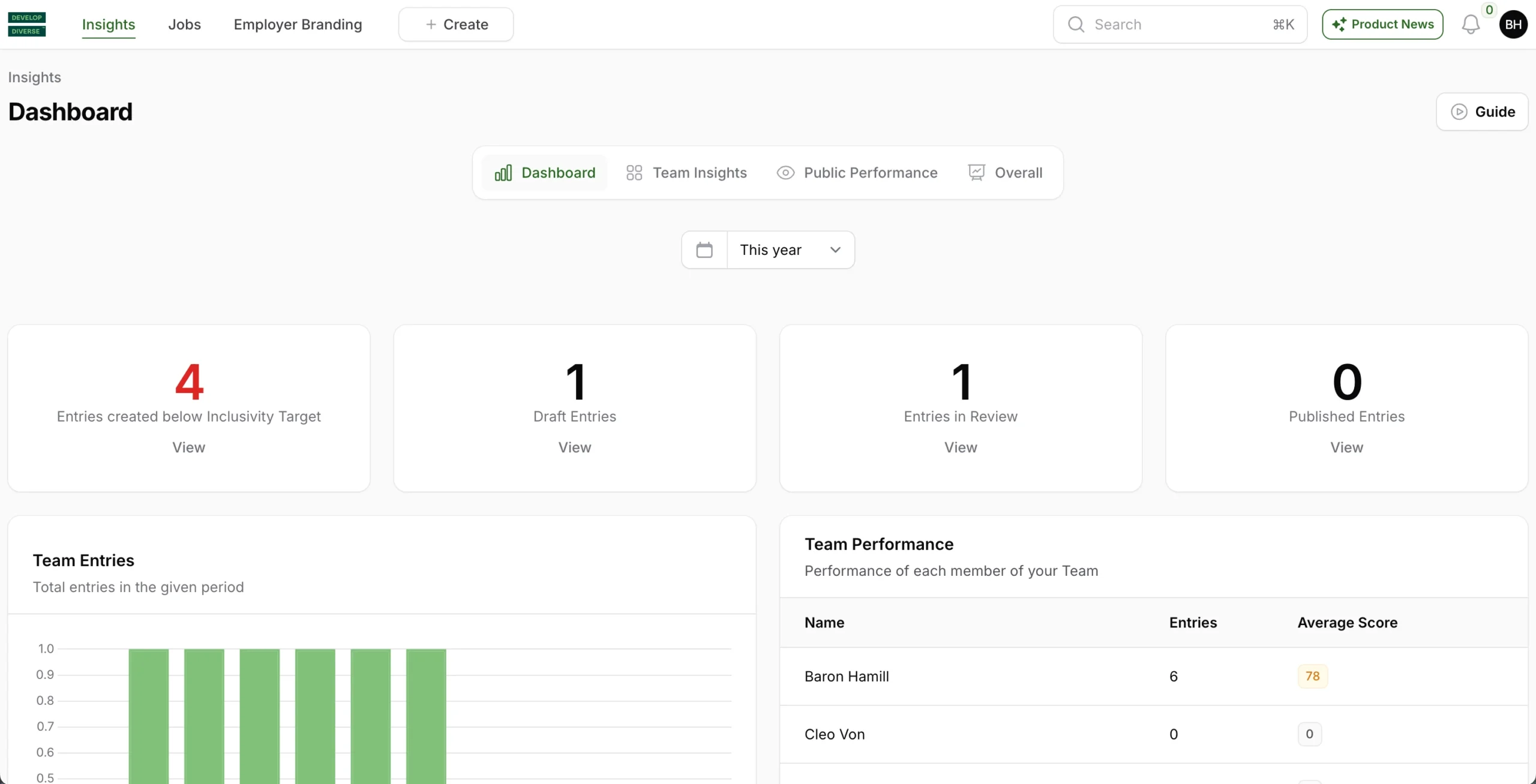Click the Public Performance eye icon
1536x784 pixels.
[x=785, y=173]
